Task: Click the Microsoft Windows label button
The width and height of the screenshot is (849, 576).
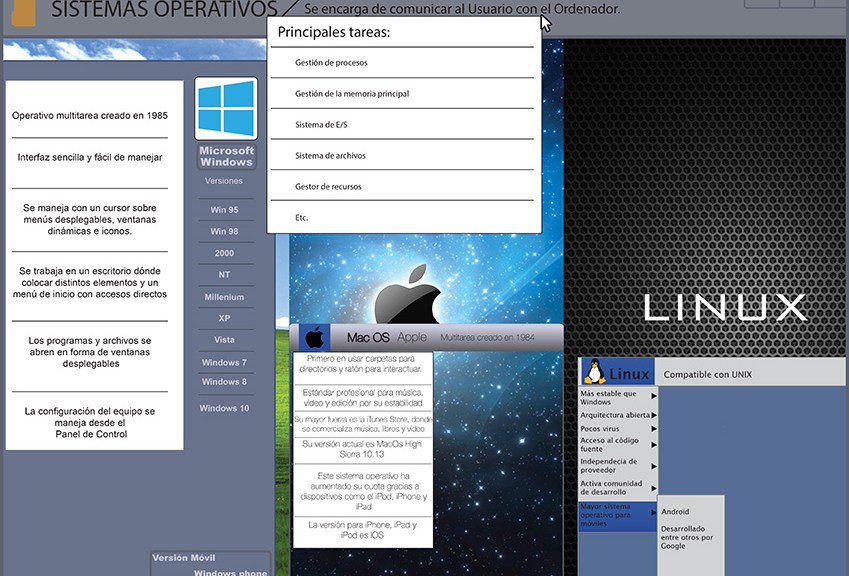Action: (x=226, y=157)
